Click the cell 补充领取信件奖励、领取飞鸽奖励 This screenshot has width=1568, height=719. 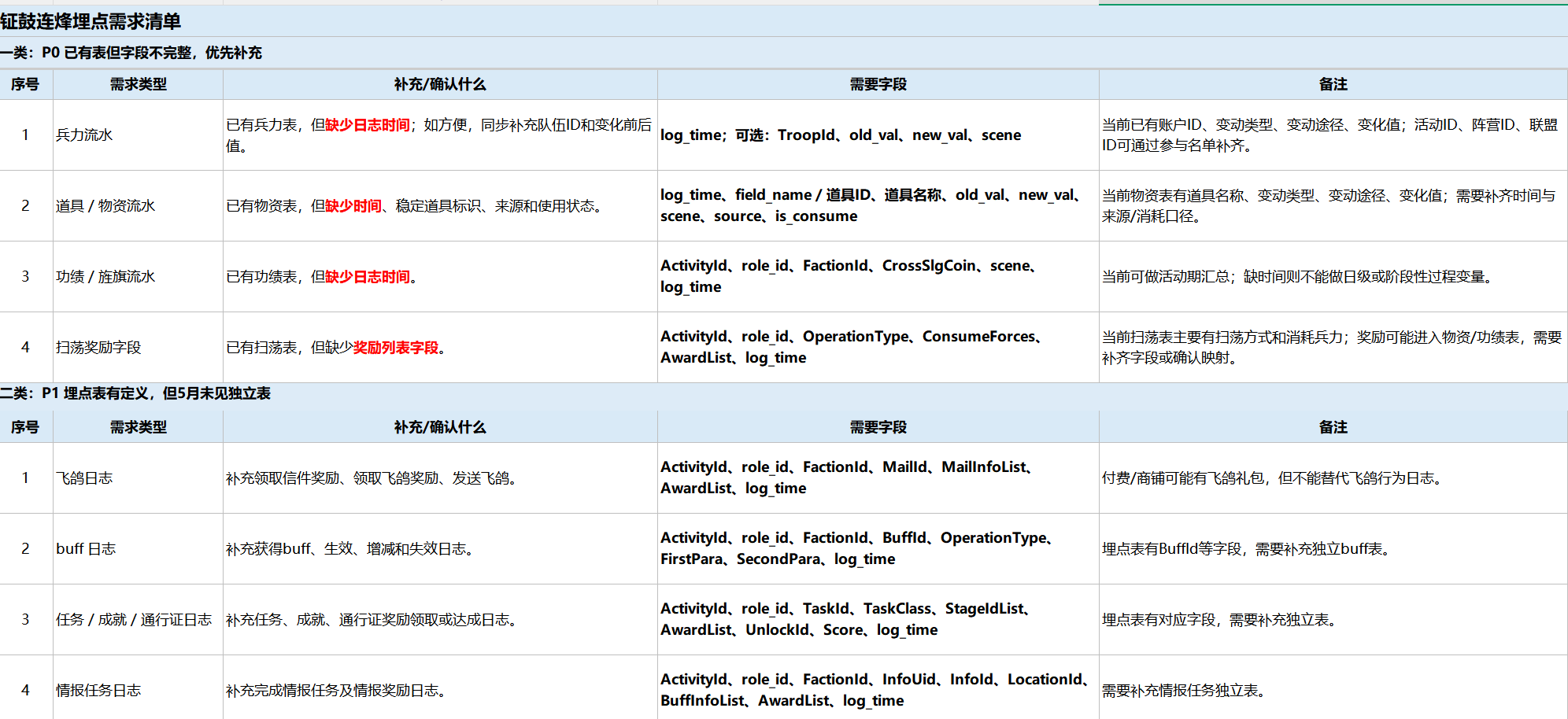pos(440,478)
